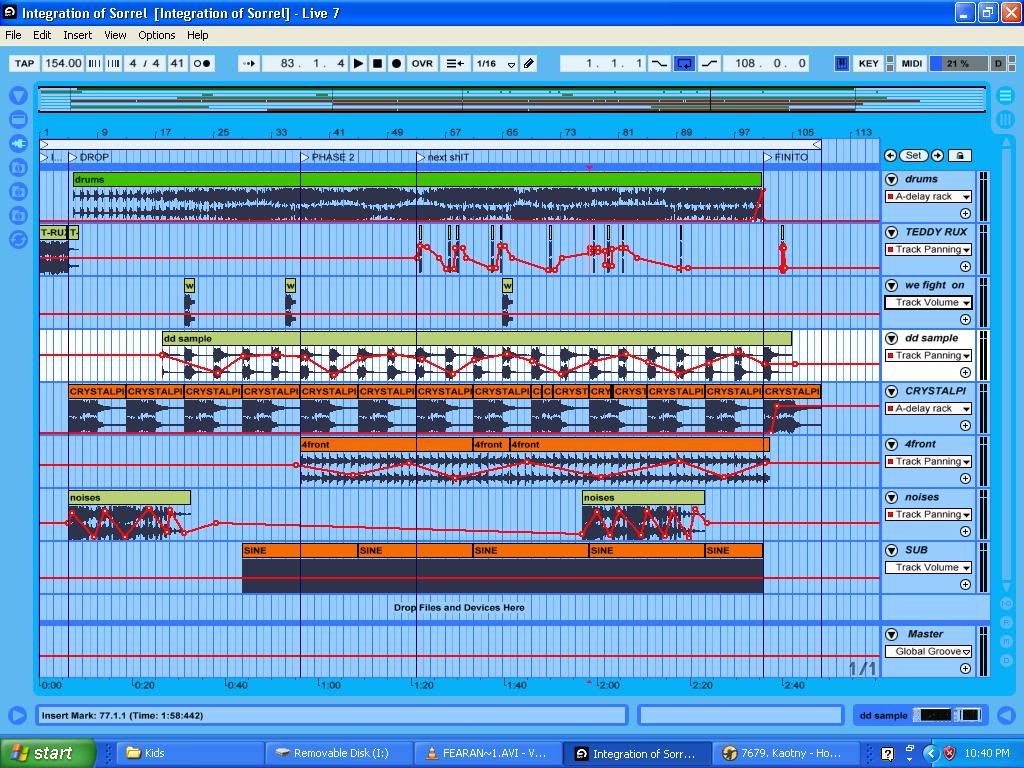The height and width of the screenshot is (768, 1024).
Task: Enable Draw Mode with the pencil icon
Action: [x=529, y=63]
